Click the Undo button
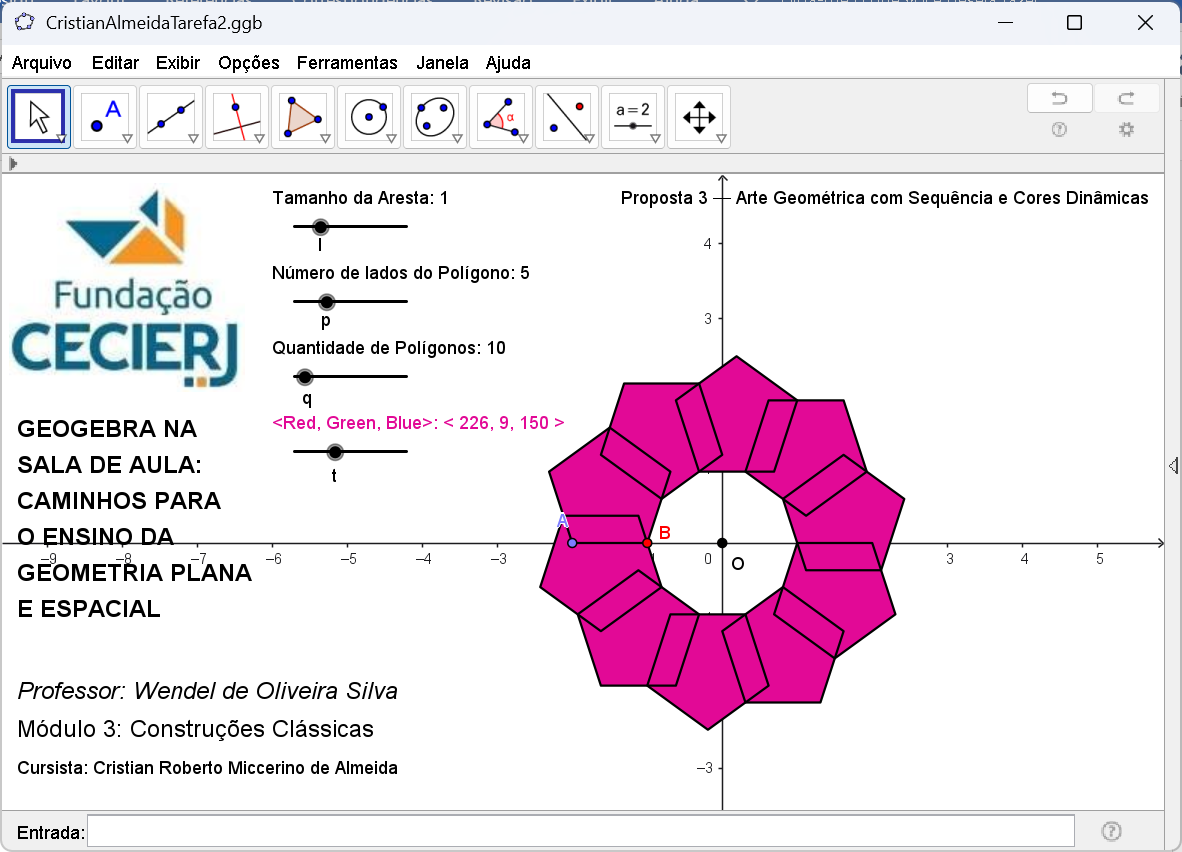 (1059, 98)
